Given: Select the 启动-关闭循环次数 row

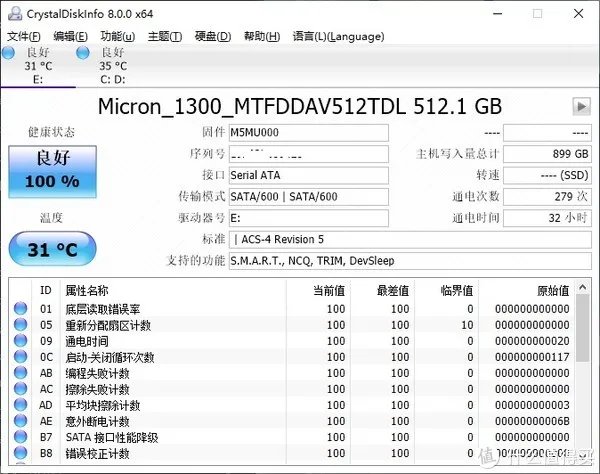Looking at the screenshot, I should pyautogui.click(x=292, y=357).
